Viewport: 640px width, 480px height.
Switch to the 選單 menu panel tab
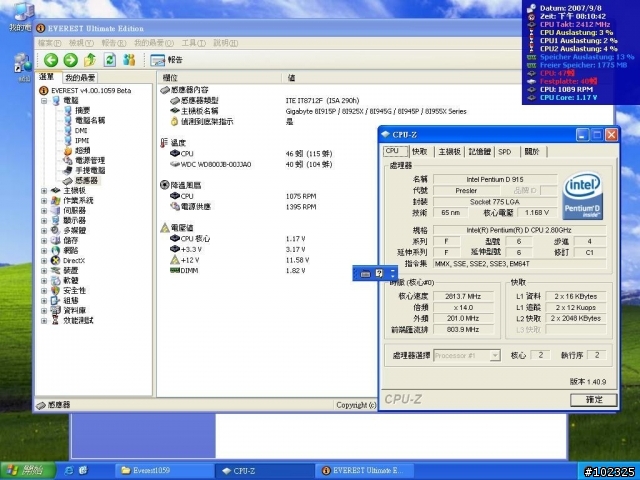(x=47, y=77)
